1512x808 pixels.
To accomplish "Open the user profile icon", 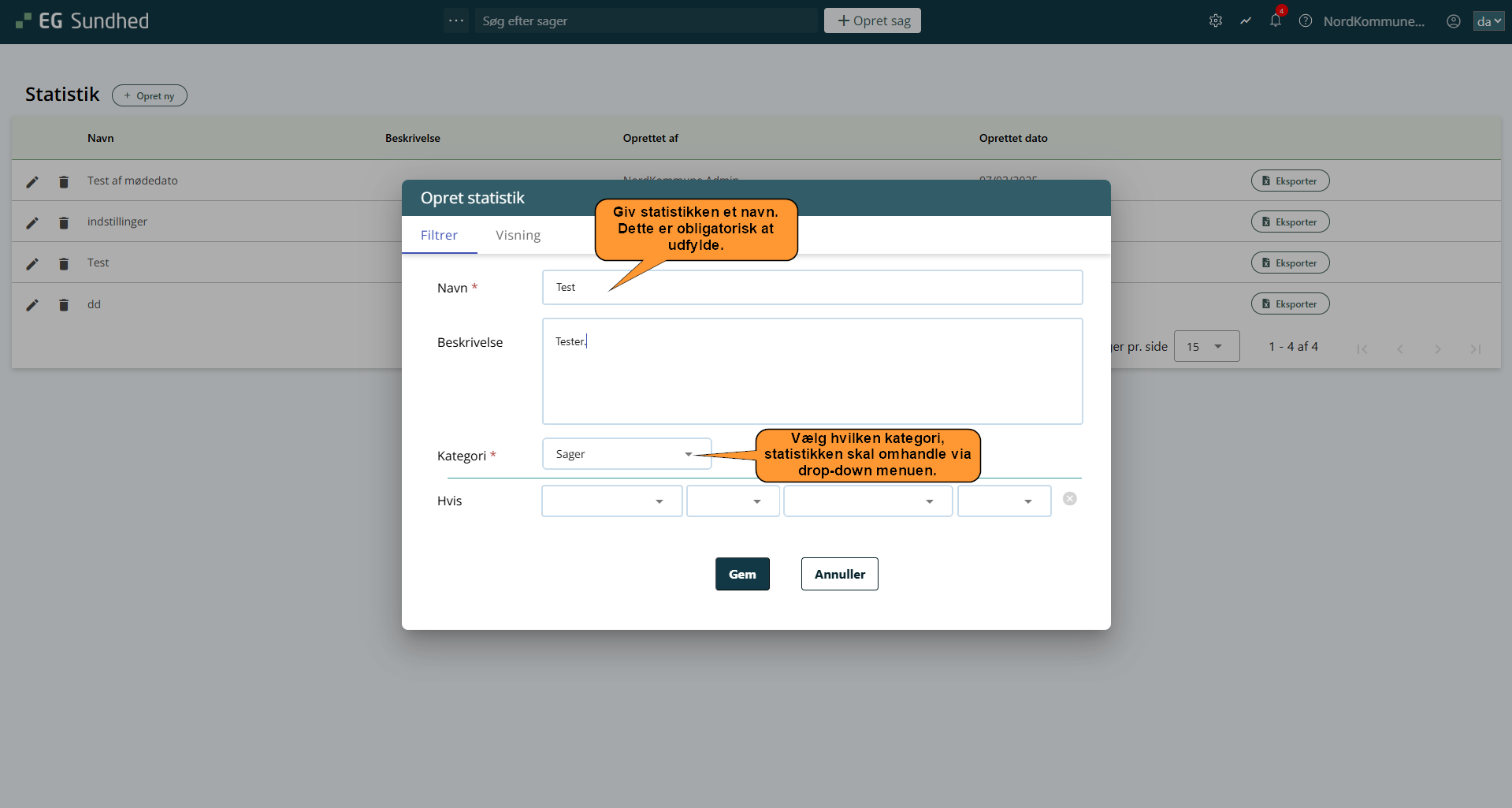I will point(1453,21).
